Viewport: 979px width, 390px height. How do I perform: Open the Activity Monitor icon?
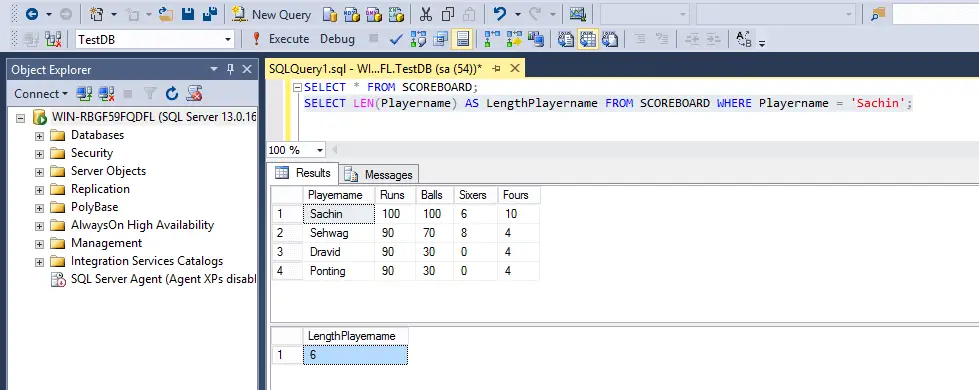pos(578,14)
